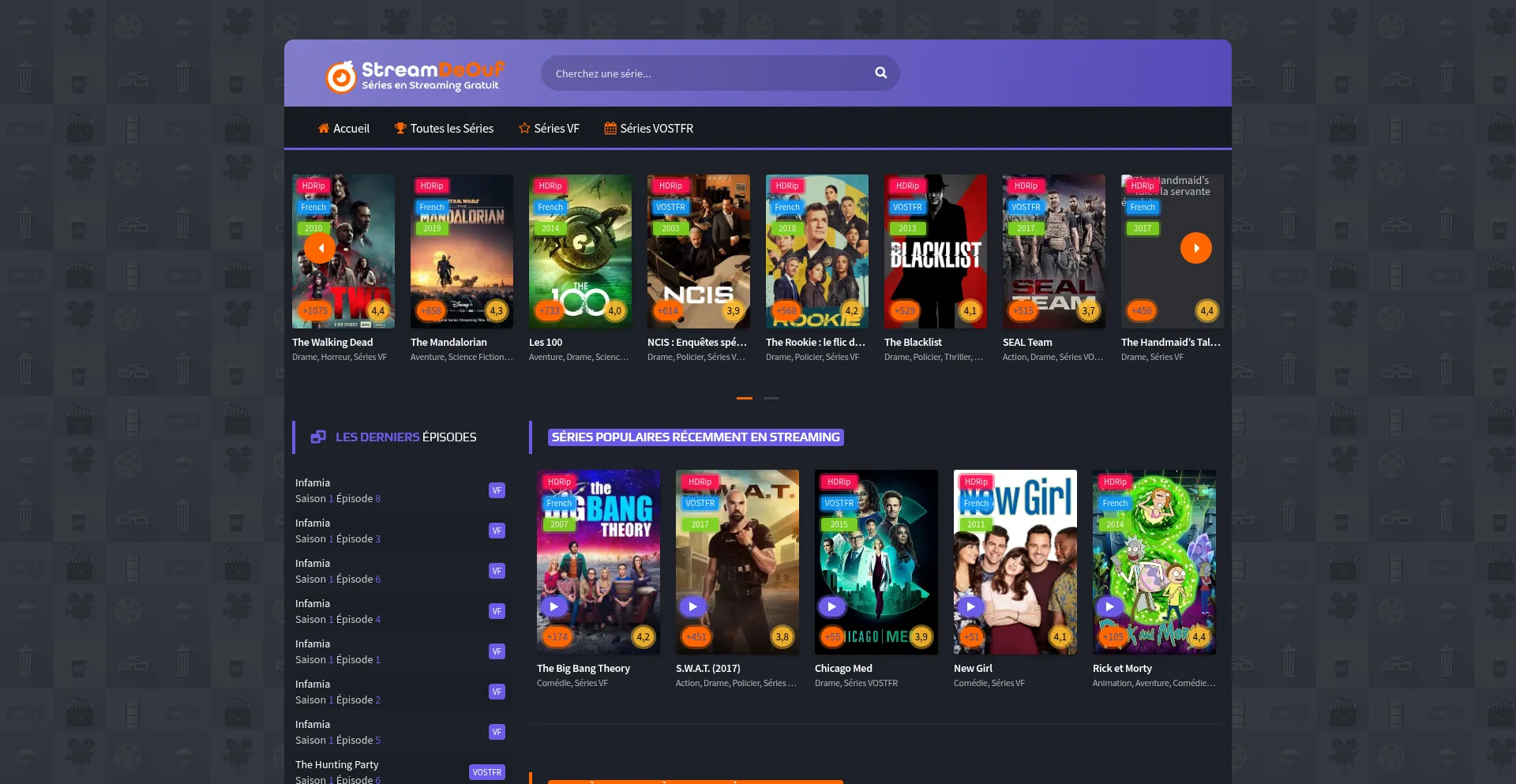The image size is (1516, 784).
Task: Click the 3,8 rating on S.W.A.T.
Action: pos(782,636)
